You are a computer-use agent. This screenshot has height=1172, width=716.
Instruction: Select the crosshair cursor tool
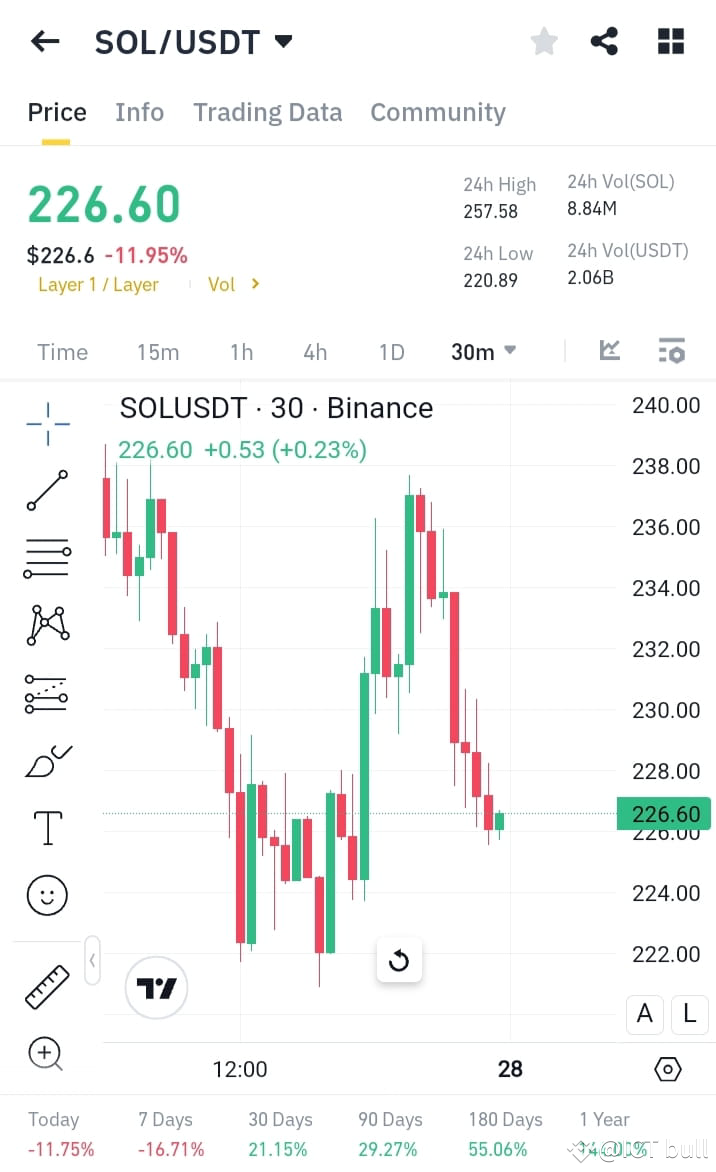45,423
